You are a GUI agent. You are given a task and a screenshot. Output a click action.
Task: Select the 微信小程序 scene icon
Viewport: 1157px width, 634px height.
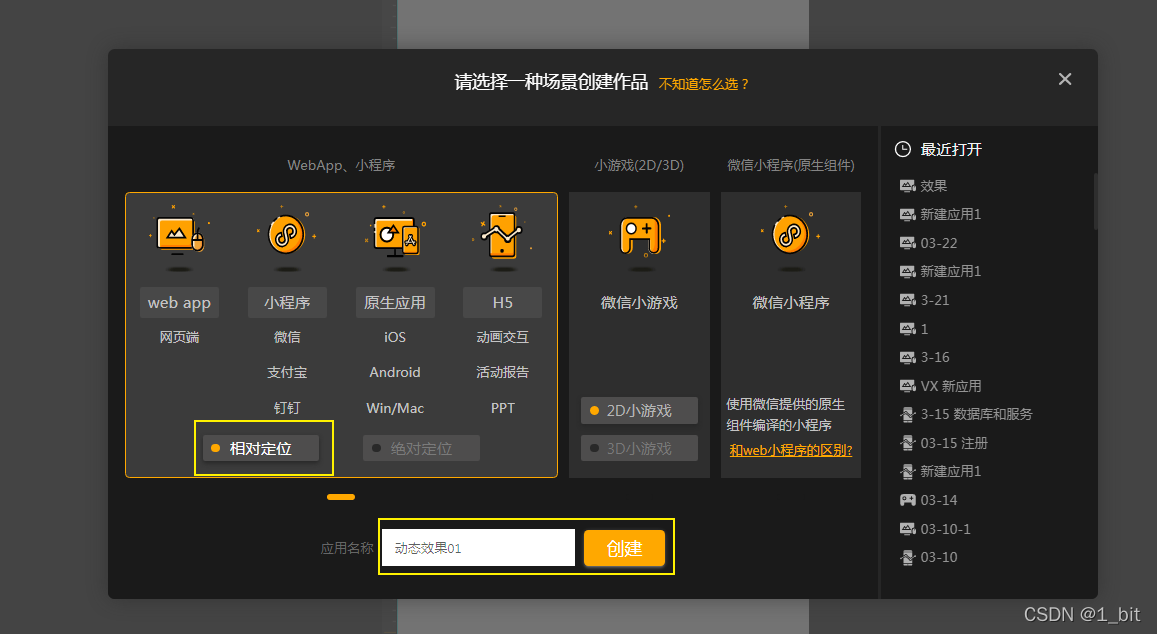click(x=790, y=237)
